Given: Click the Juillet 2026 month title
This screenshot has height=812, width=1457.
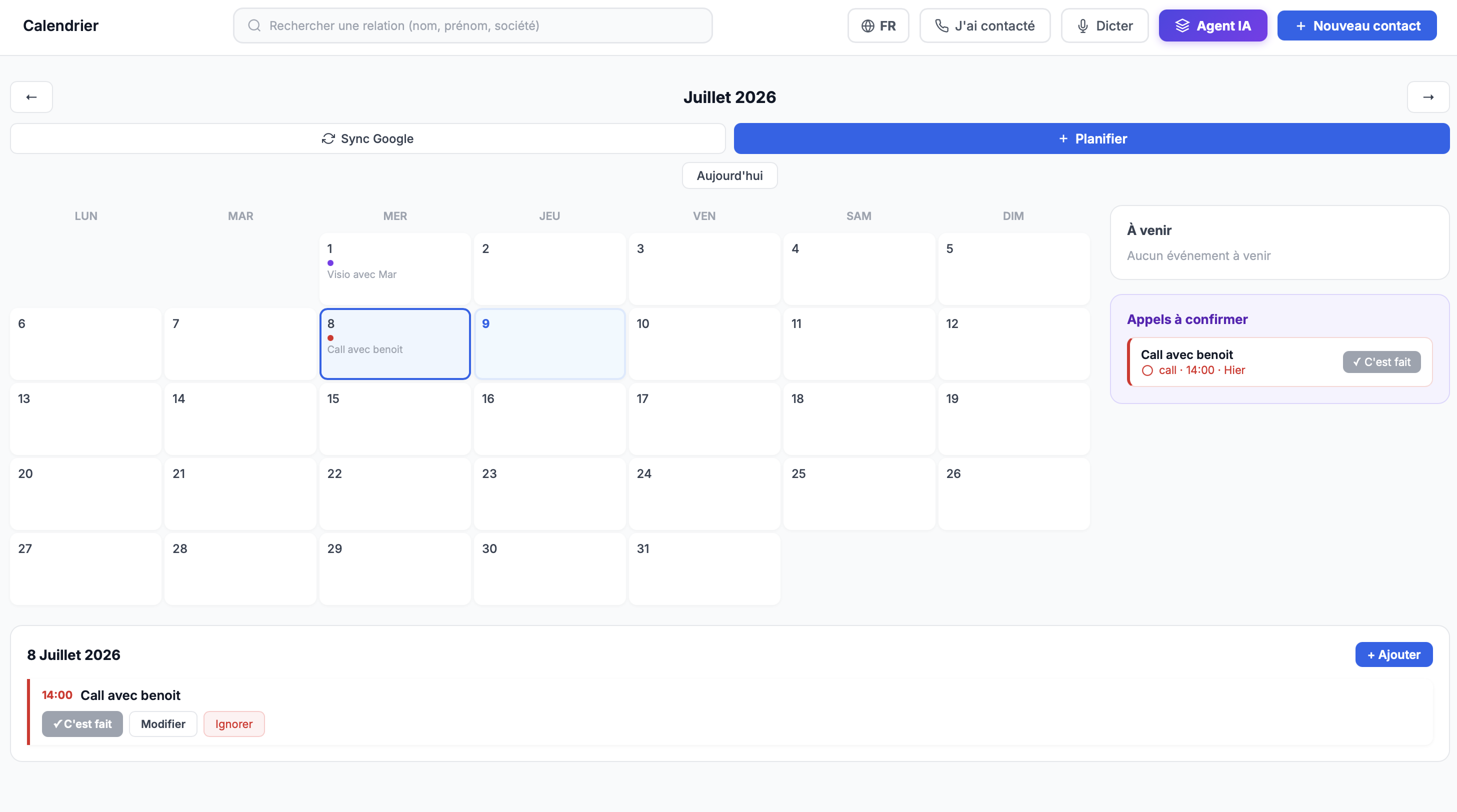Looking at the screenshot, I should (729, 97).
